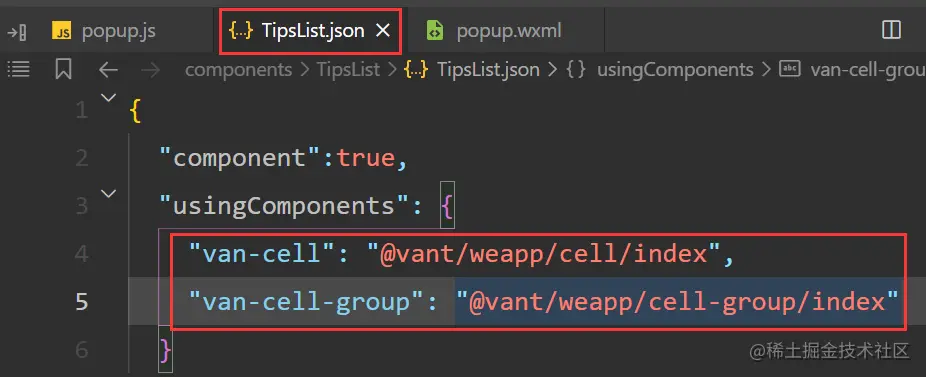926x377 pixels.
Task: Click line number 4 in the gutter
Action: pos(81,254)
